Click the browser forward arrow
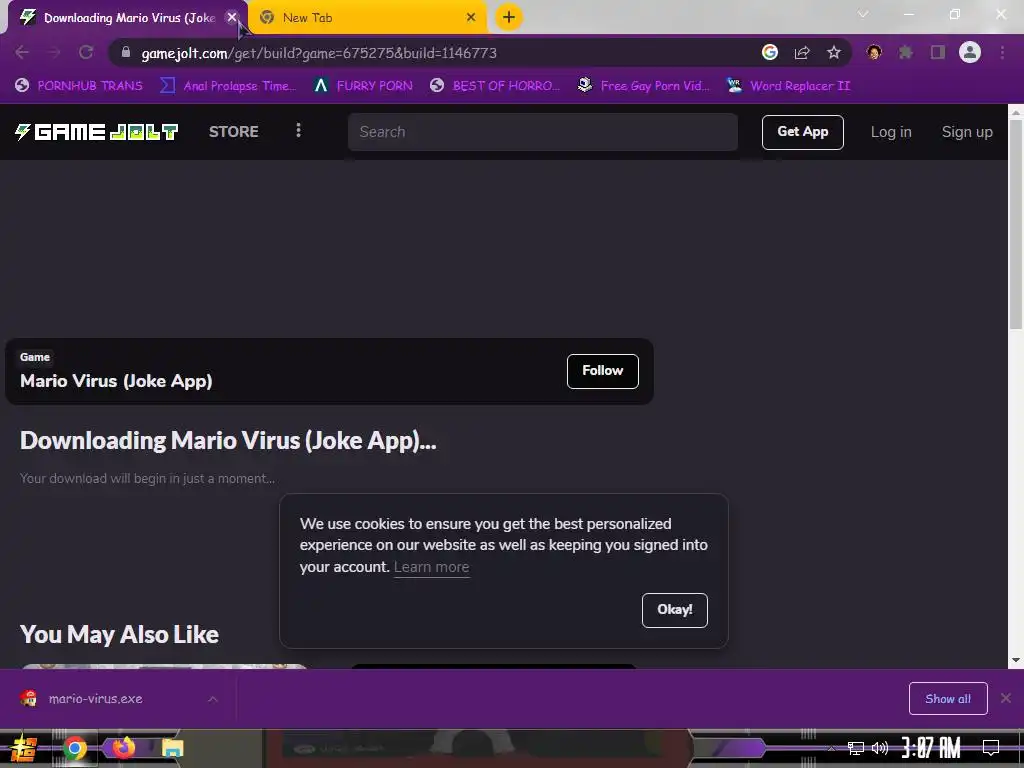1024x768 pixels. point(54,53)
